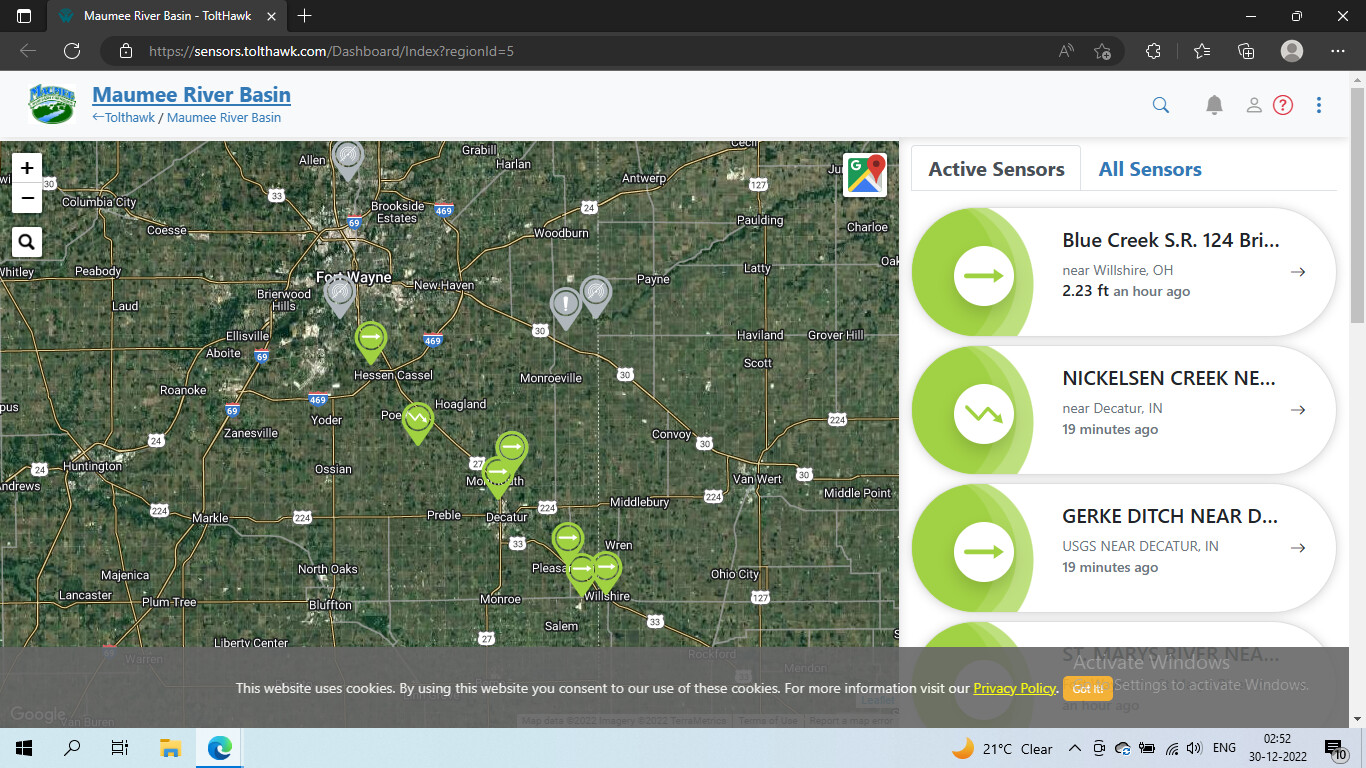This screenshot has width=1366, height=768.
Task: Click the map zoom in plus button
Action: click(27, 168)
